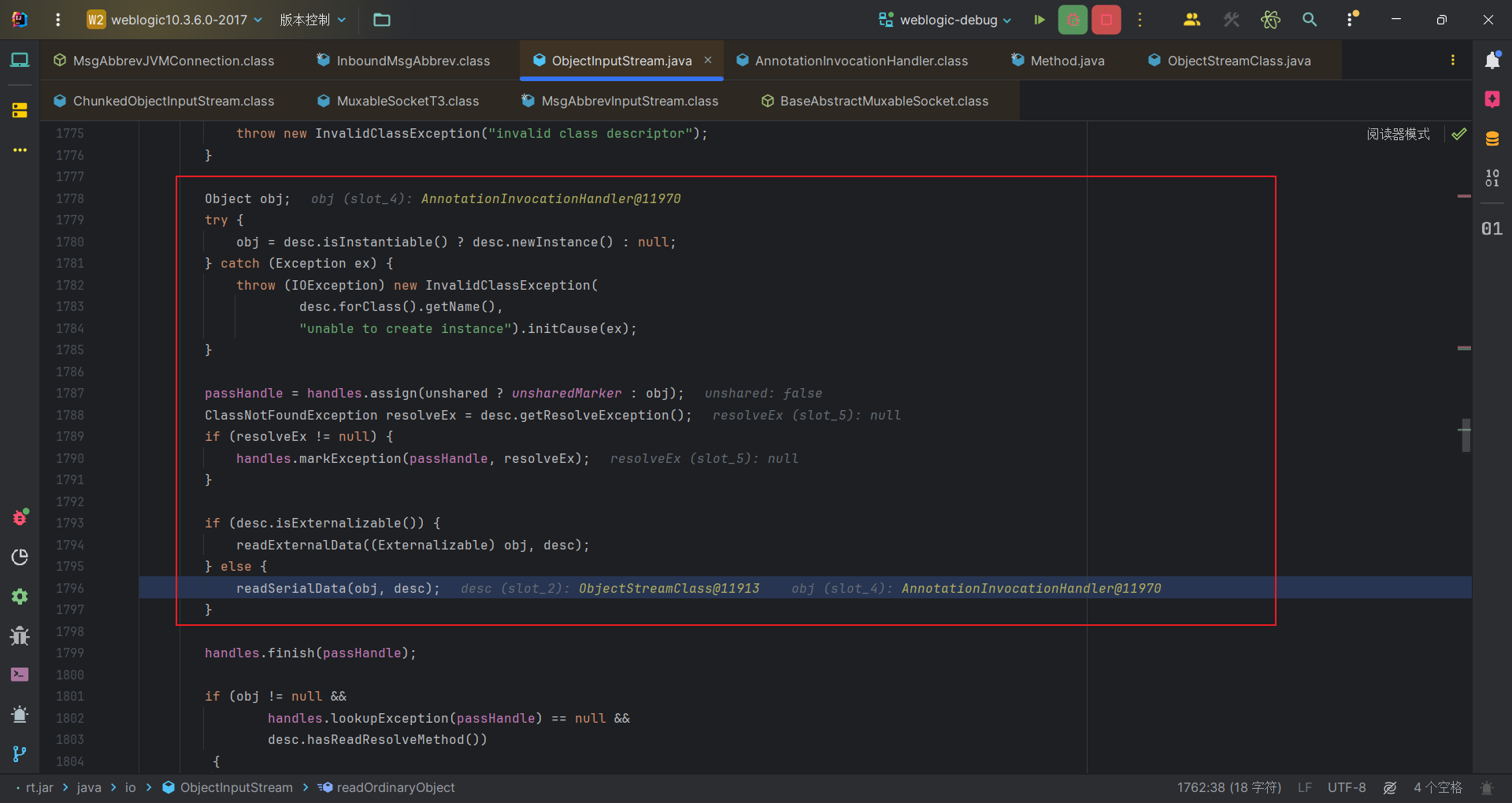
Task: Click line number 1780 in gutter
Action: click(70, 242)
